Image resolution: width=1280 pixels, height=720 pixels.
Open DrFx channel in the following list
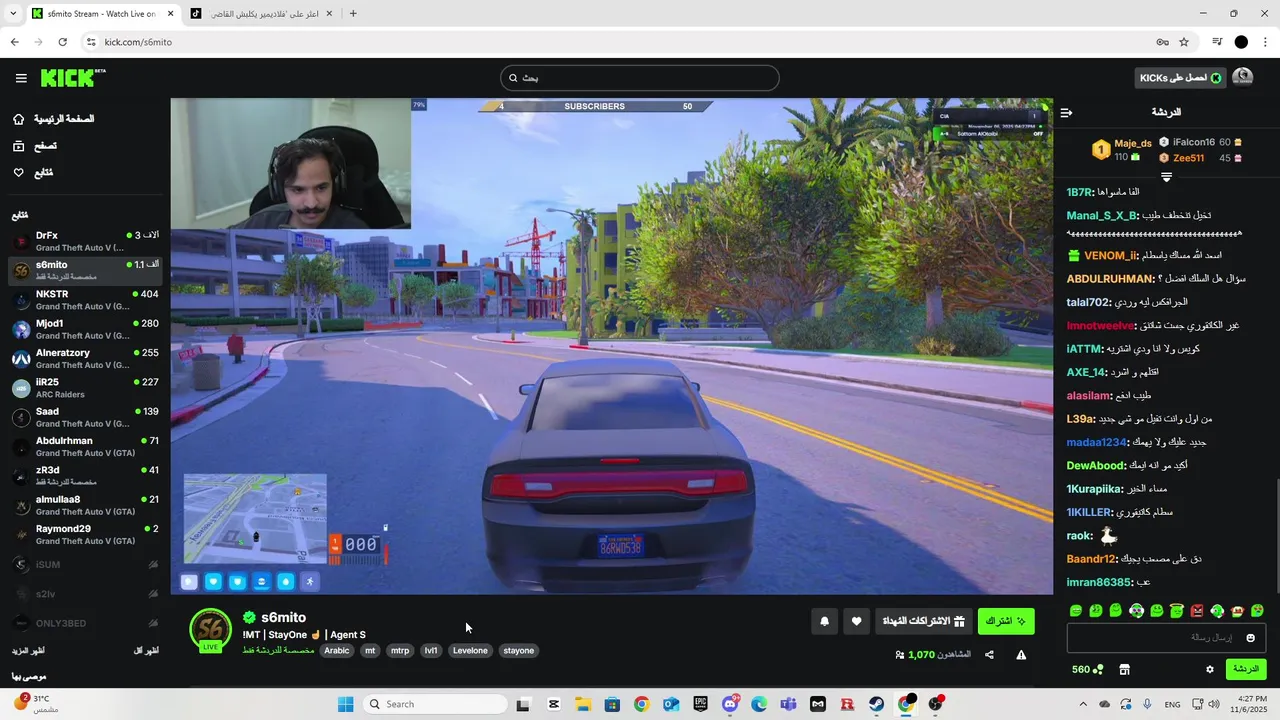85,241
